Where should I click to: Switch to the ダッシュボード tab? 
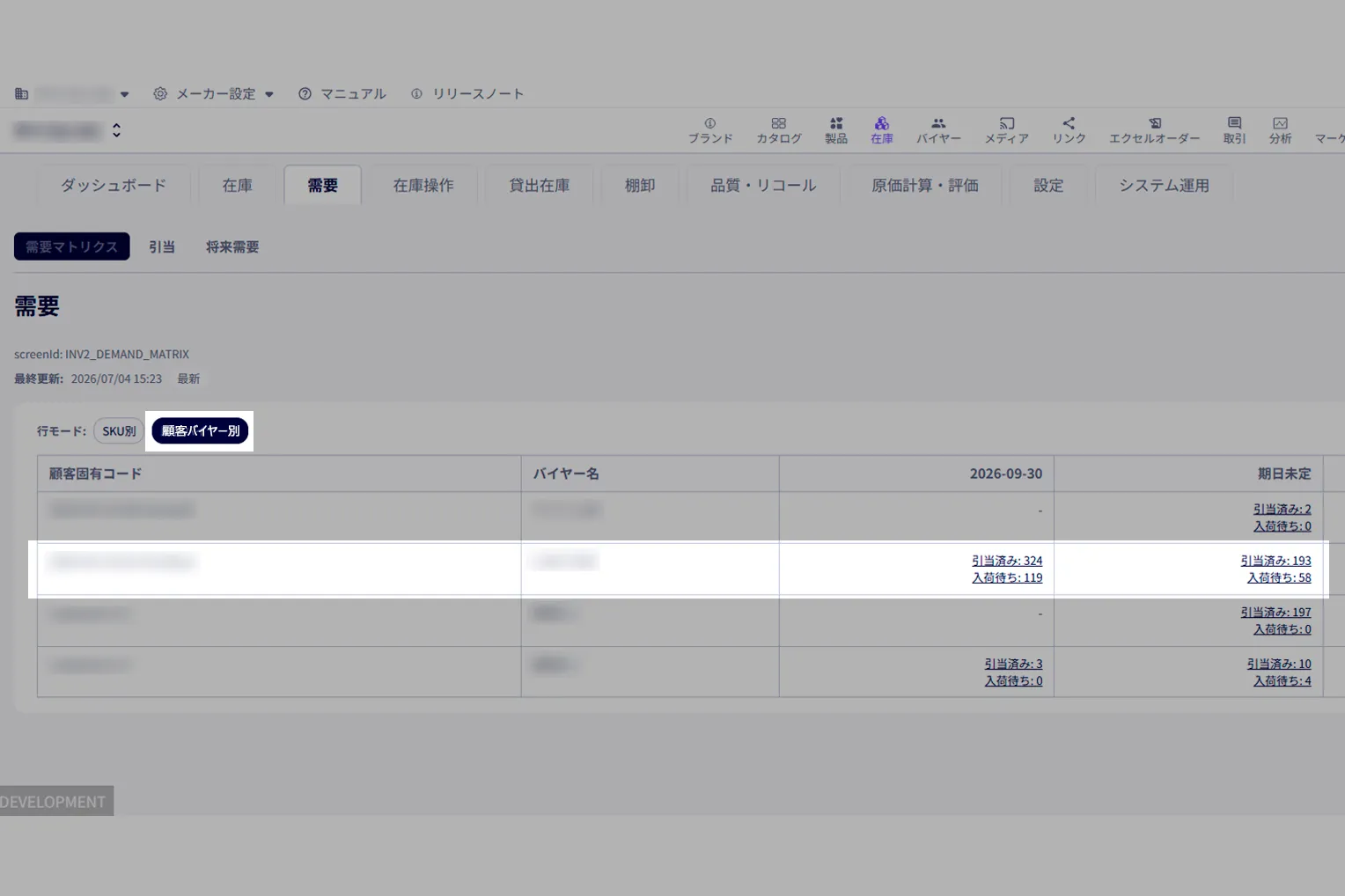113,185
